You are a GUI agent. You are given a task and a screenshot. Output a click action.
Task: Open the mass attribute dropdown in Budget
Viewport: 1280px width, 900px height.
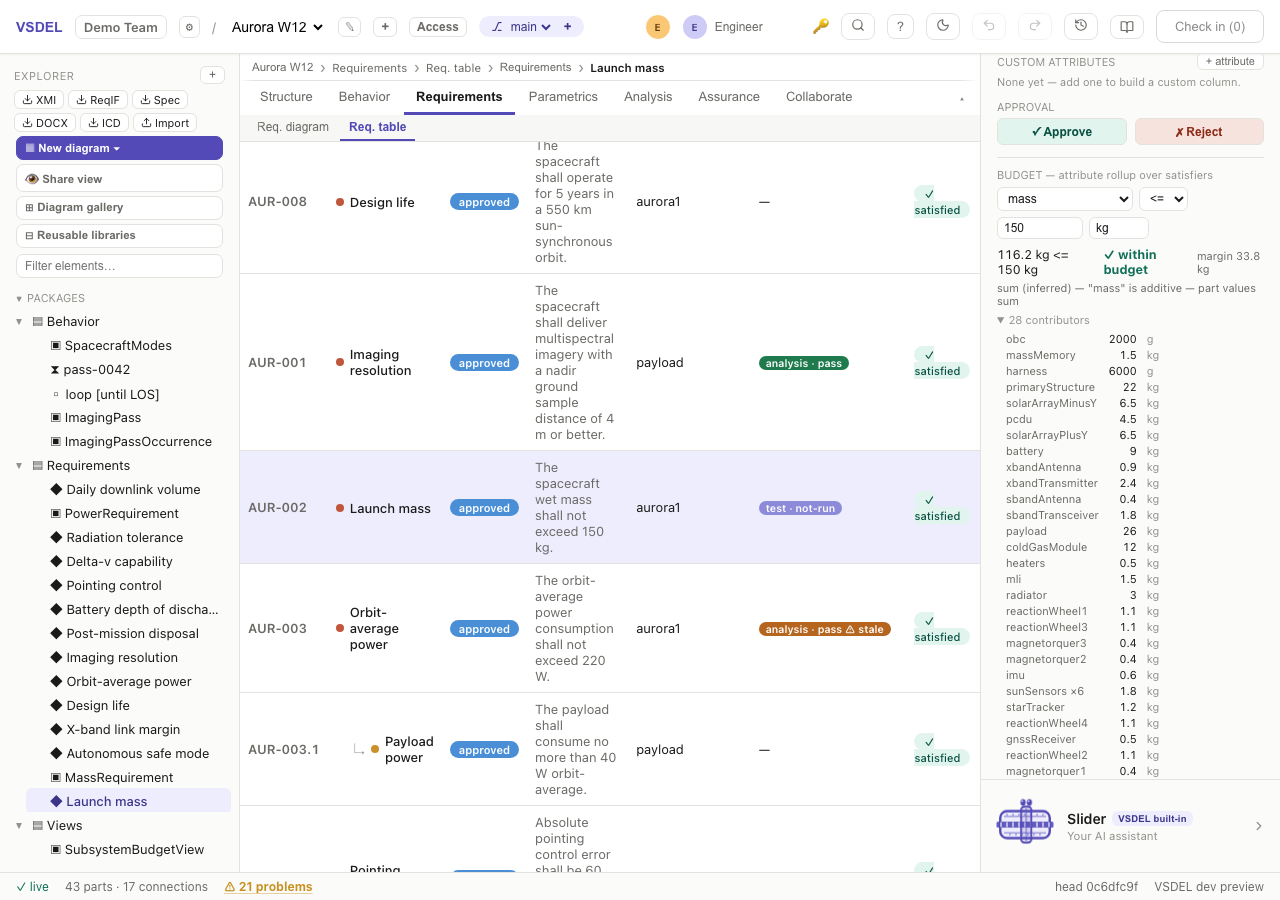click(1064, 199)
